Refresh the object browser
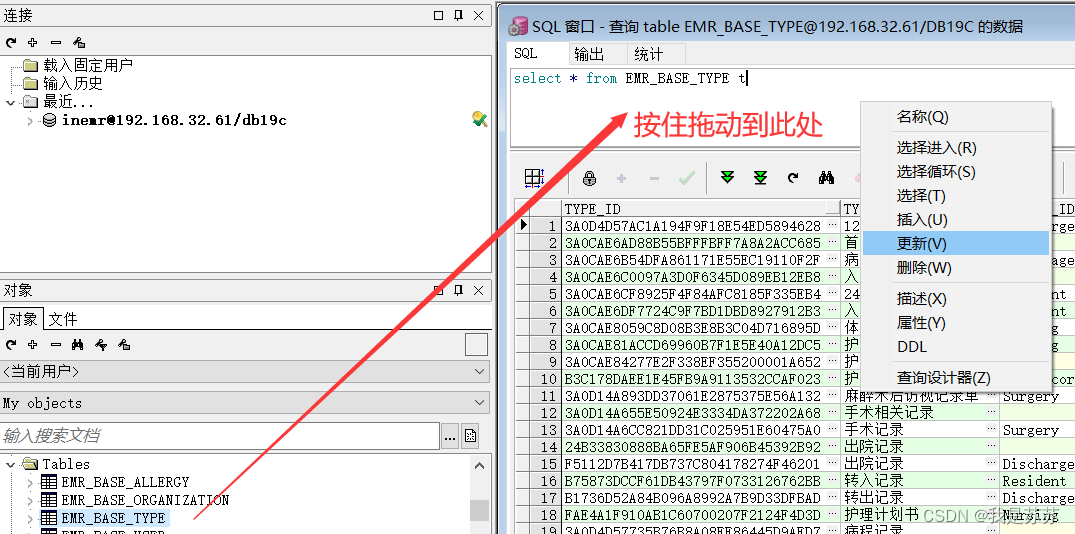This screenshot has height=534, width=1075. pos(10,345)
